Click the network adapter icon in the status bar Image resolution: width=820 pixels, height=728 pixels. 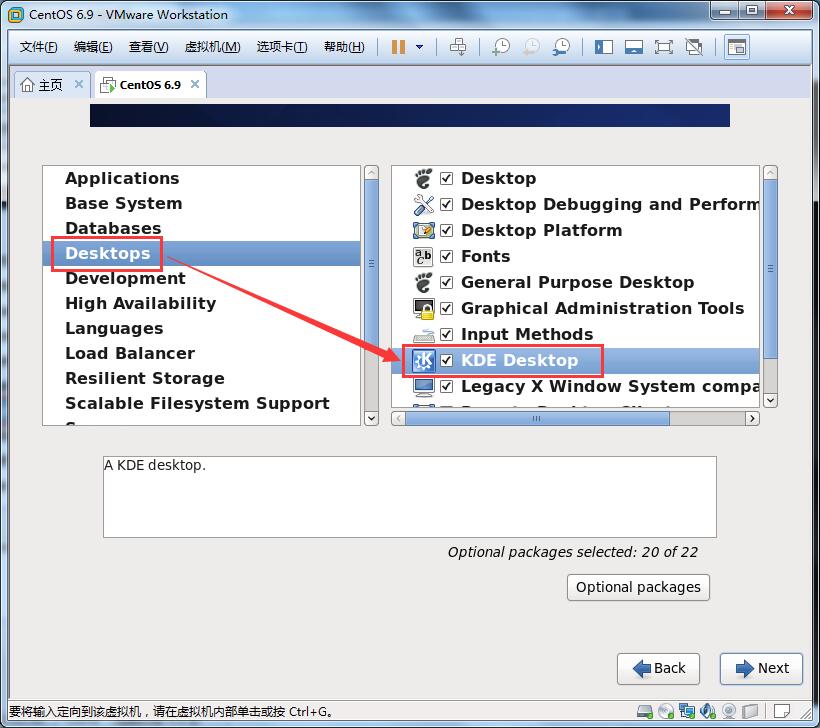click(687, 711)
